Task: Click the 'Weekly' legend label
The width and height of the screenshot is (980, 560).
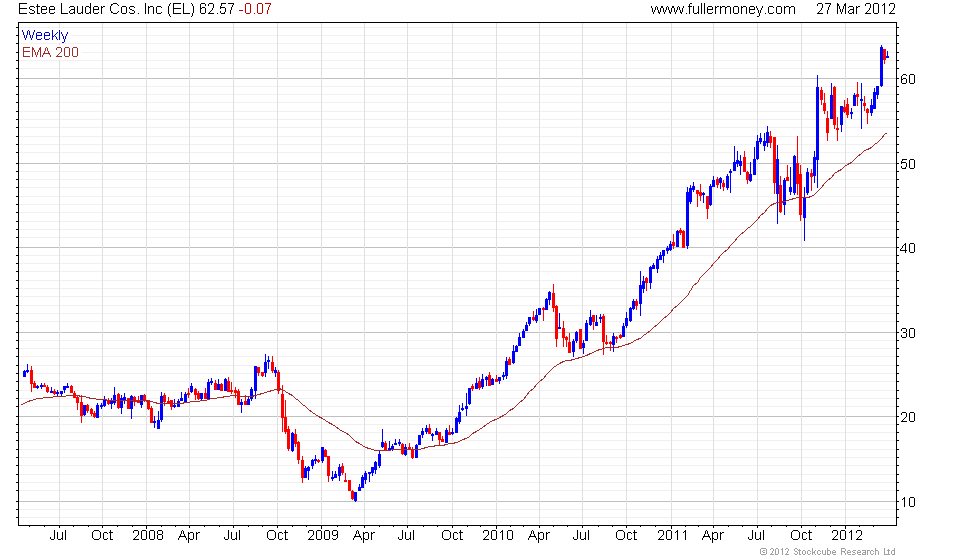Action: [x=45, y=36]
